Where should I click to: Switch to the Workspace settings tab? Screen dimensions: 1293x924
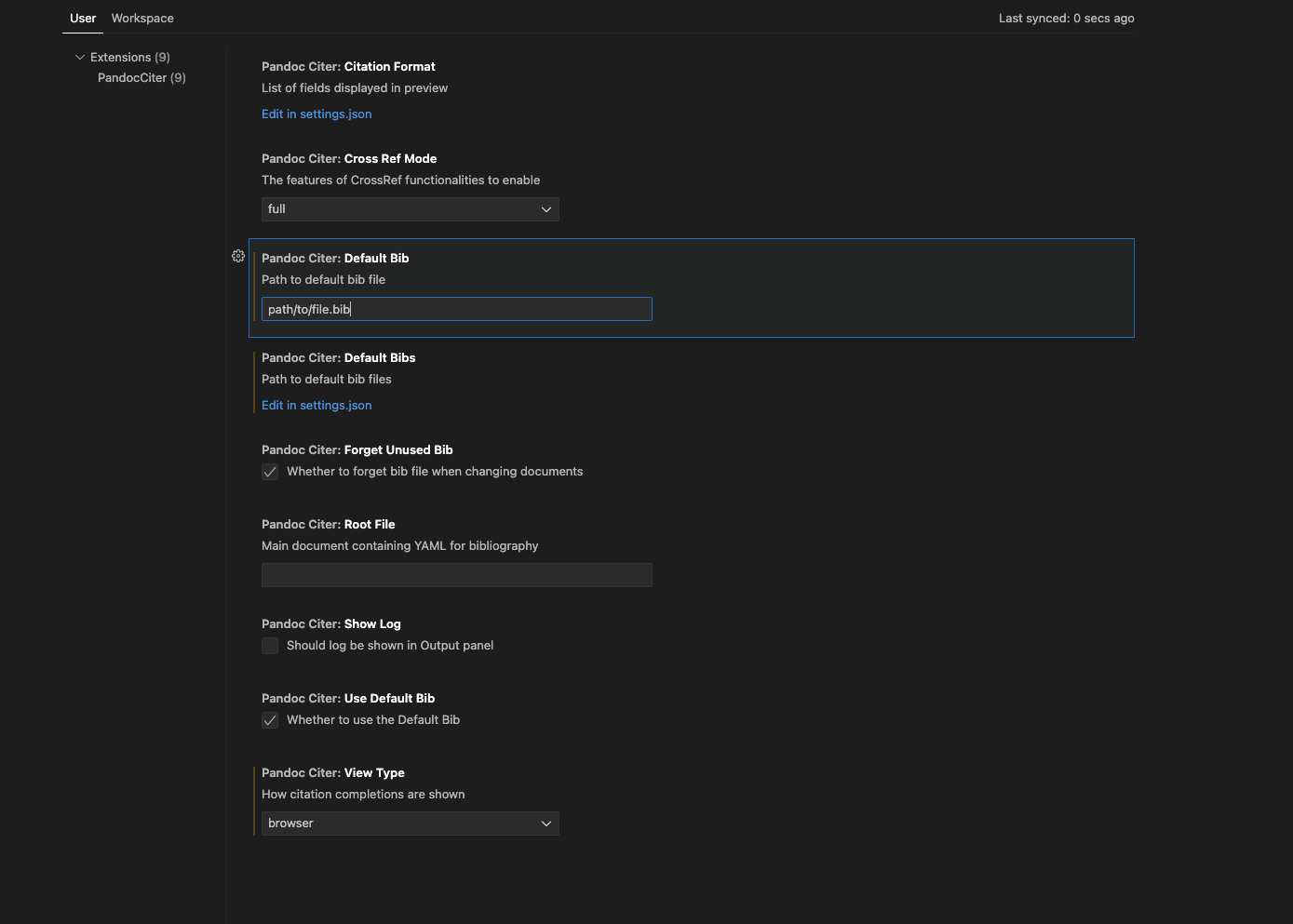142,18
